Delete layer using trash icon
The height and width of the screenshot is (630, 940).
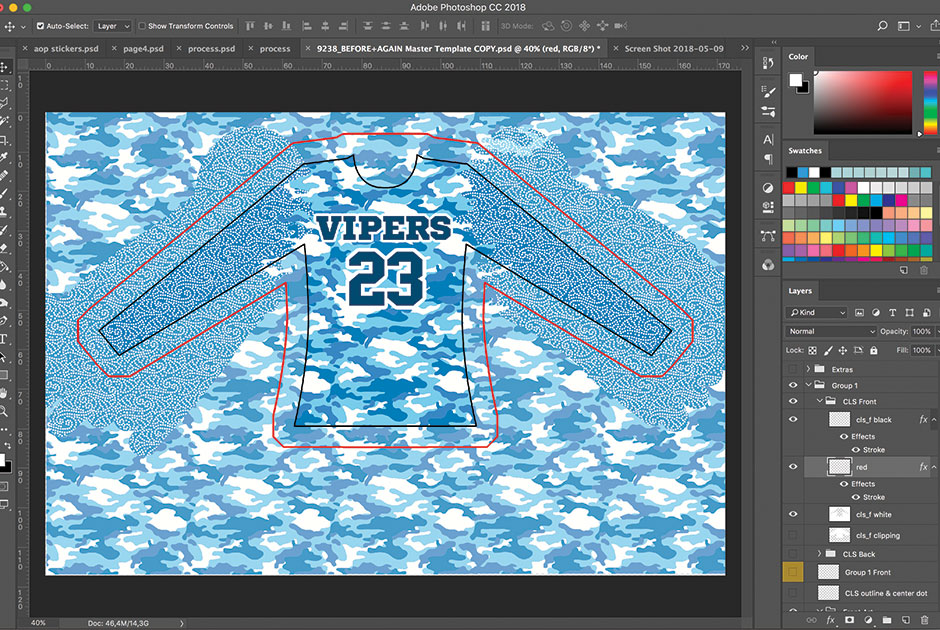[x=924, y=620]
